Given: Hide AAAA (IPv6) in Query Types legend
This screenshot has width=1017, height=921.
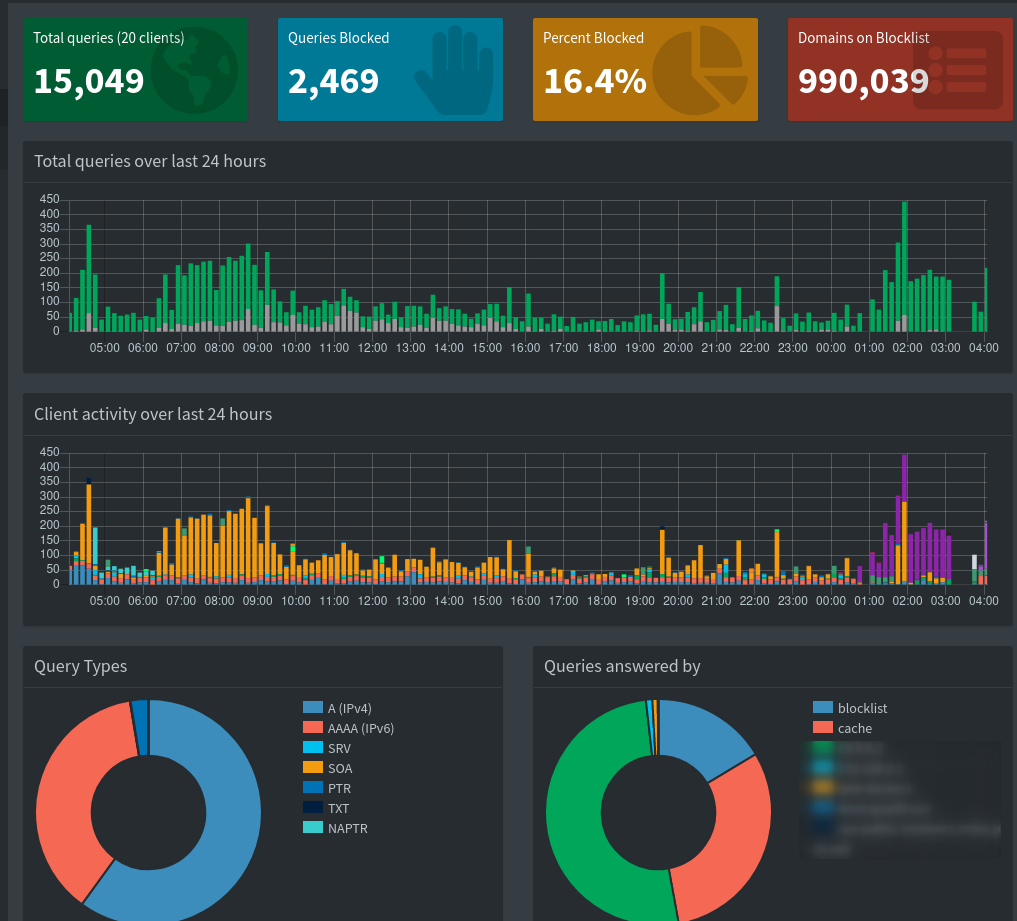Looking at the screenshot, I should point(360,728).
